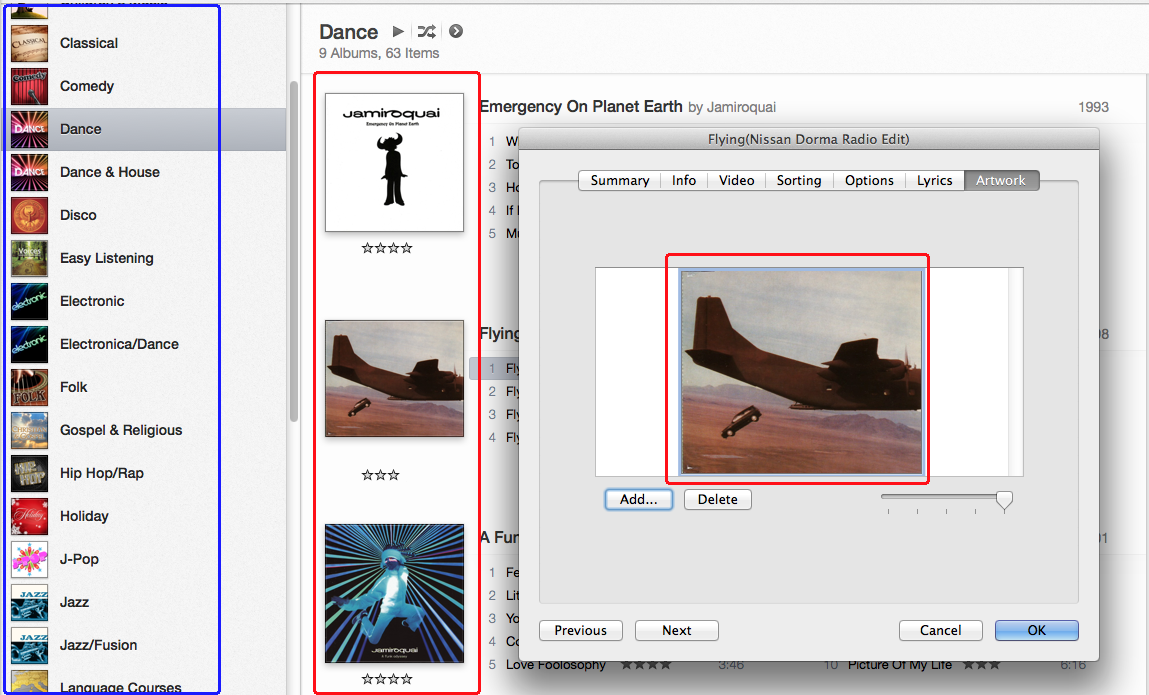The width and height of the screenshot is (1149, 695).
Task: Click the artwork size slider handle
Action: [1004, 499]
